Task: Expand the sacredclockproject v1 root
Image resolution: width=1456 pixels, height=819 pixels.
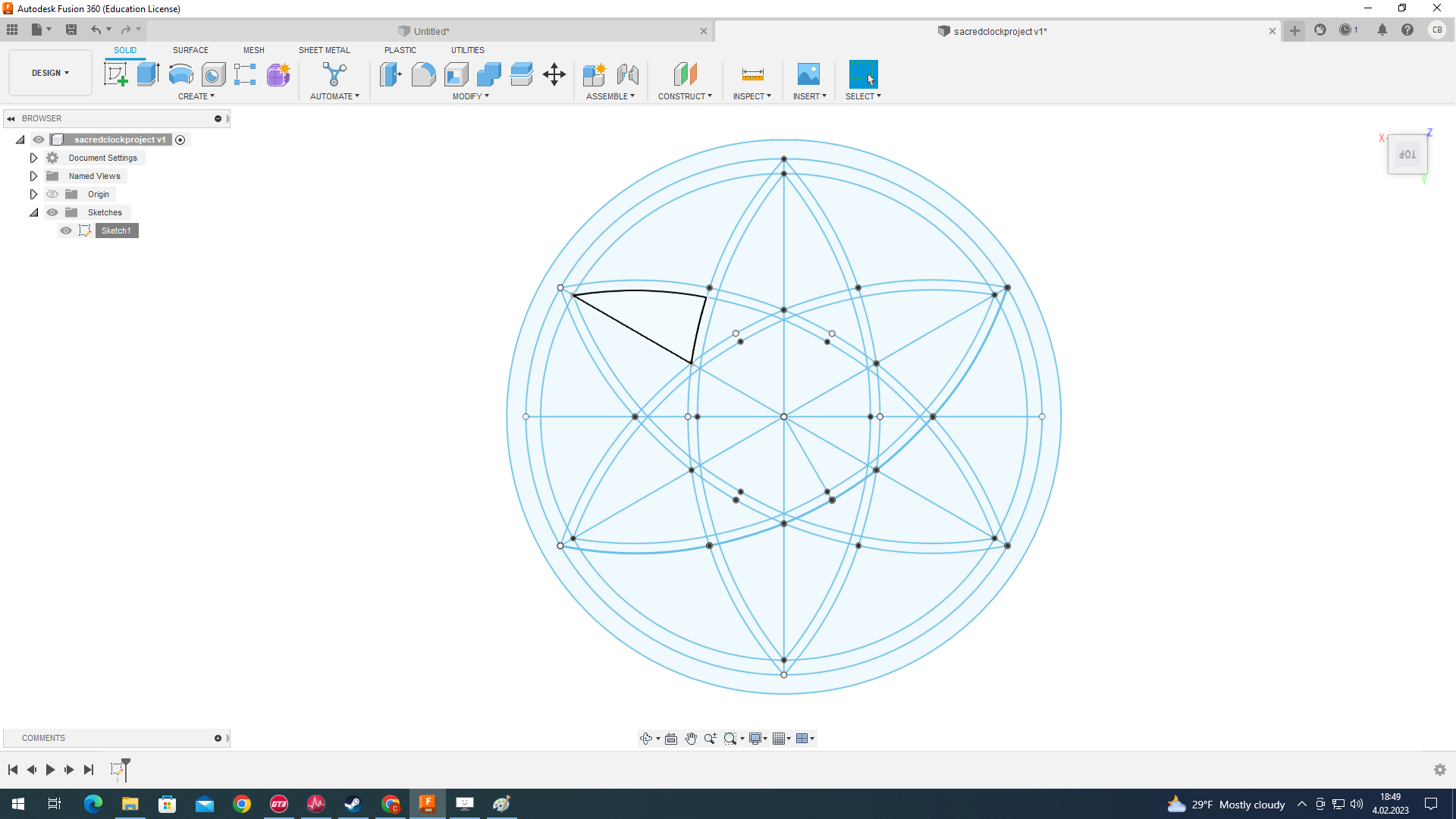Action: click(x=20, y=139)
